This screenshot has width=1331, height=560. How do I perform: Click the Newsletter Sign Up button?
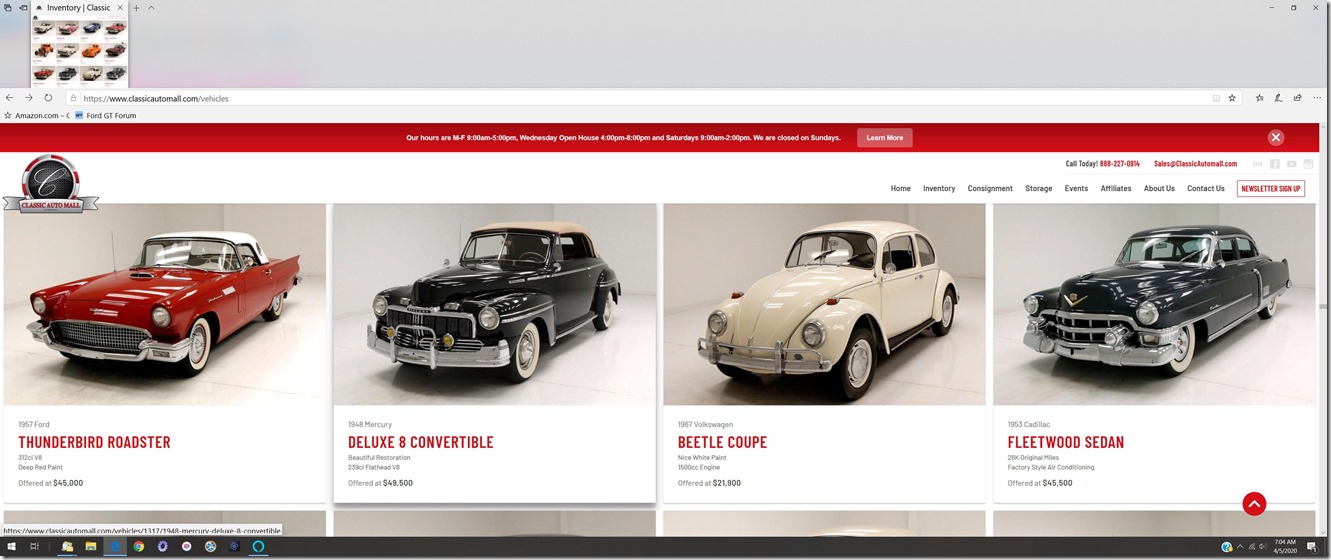tap(1270, 188)
